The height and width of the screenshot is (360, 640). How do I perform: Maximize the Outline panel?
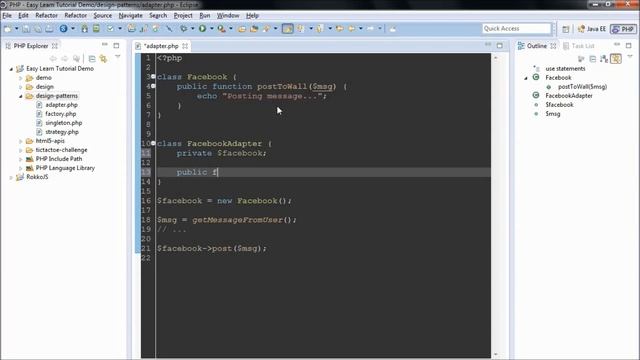click(629, 45)
